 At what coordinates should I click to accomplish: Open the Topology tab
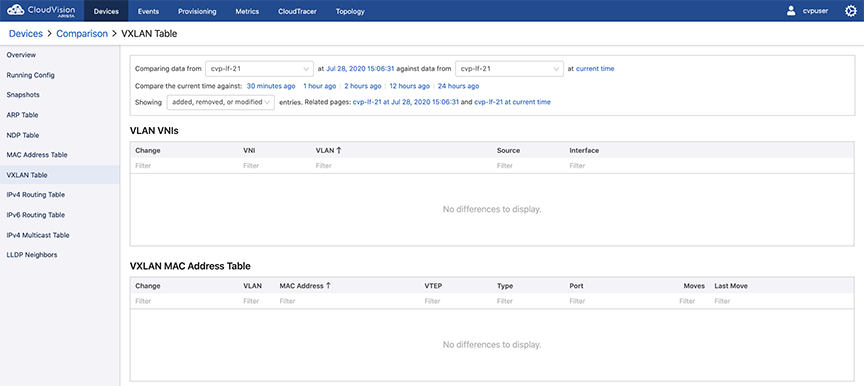click(350, 11)
